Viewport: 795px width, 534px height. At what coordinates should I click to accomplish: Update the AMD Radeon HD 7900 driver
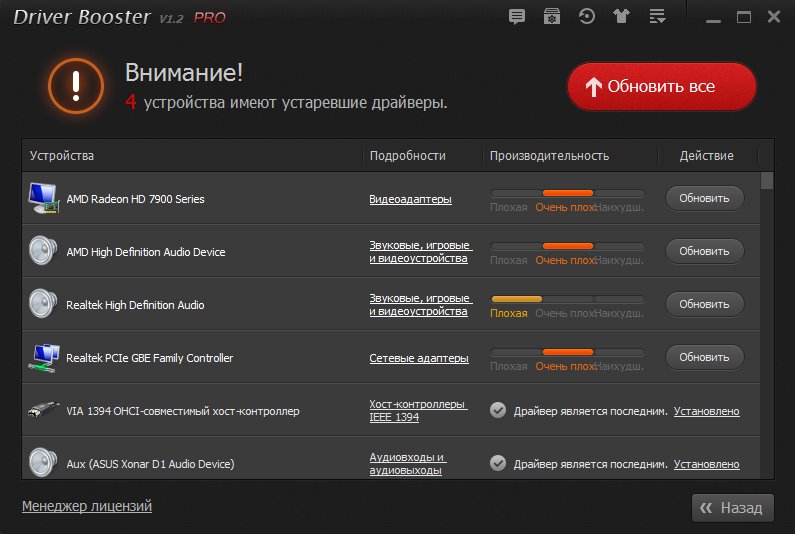point(704,198)
